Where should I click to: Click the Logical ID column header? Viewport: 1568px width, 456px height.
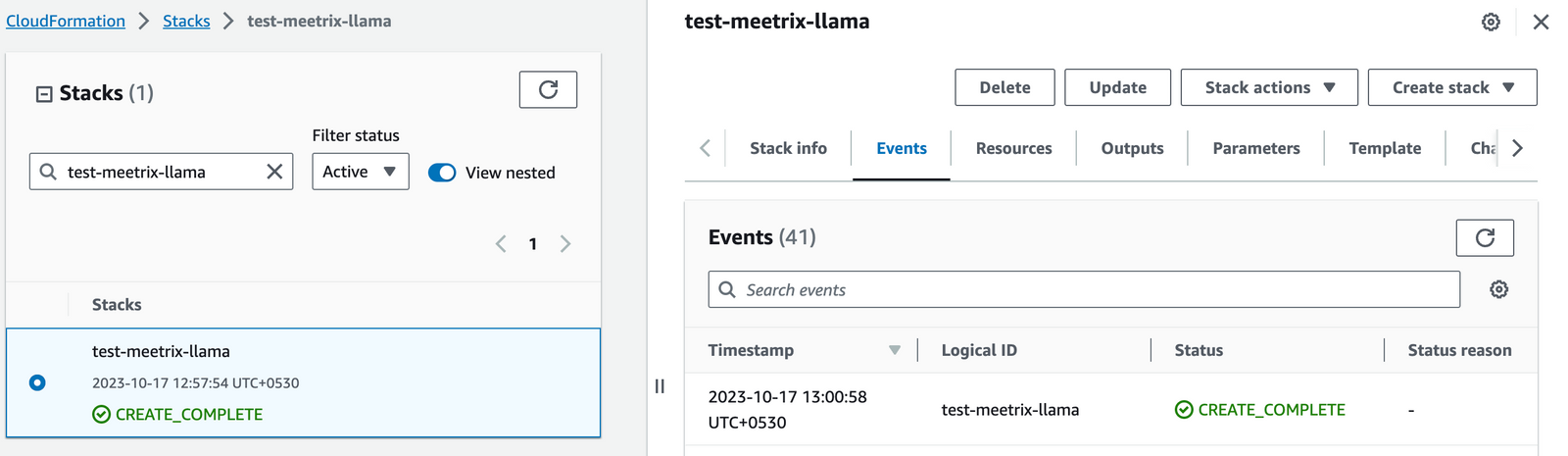click(979, 350)
